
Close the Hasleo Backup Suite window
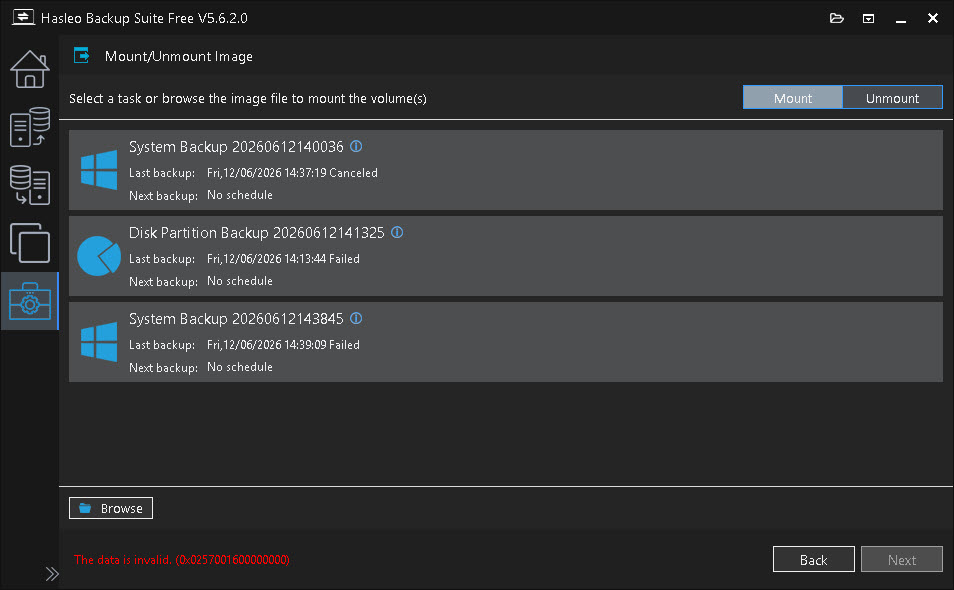coord(933,18)
